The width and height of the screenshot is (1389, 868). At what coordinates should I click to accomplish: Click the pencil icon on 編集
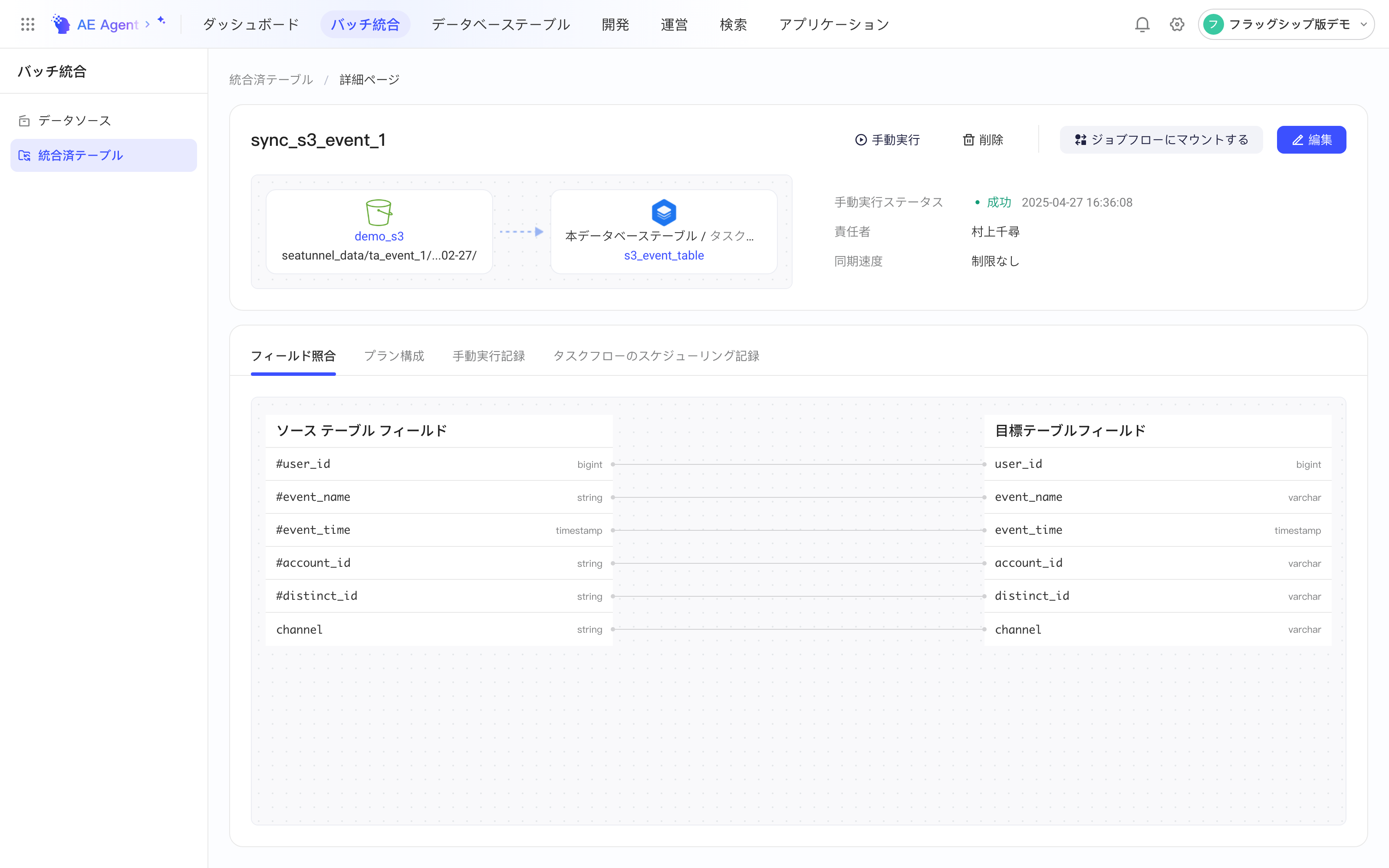point(1298,139)
